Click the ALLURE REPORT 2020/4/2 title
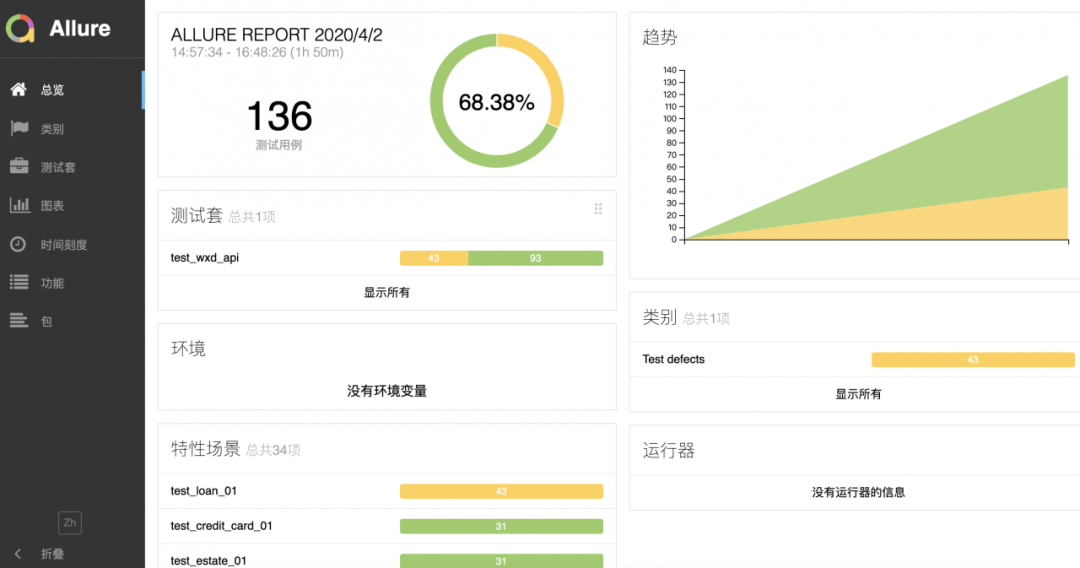The width and height of the screenshot is (1080, 568). (x=276, y=34)
